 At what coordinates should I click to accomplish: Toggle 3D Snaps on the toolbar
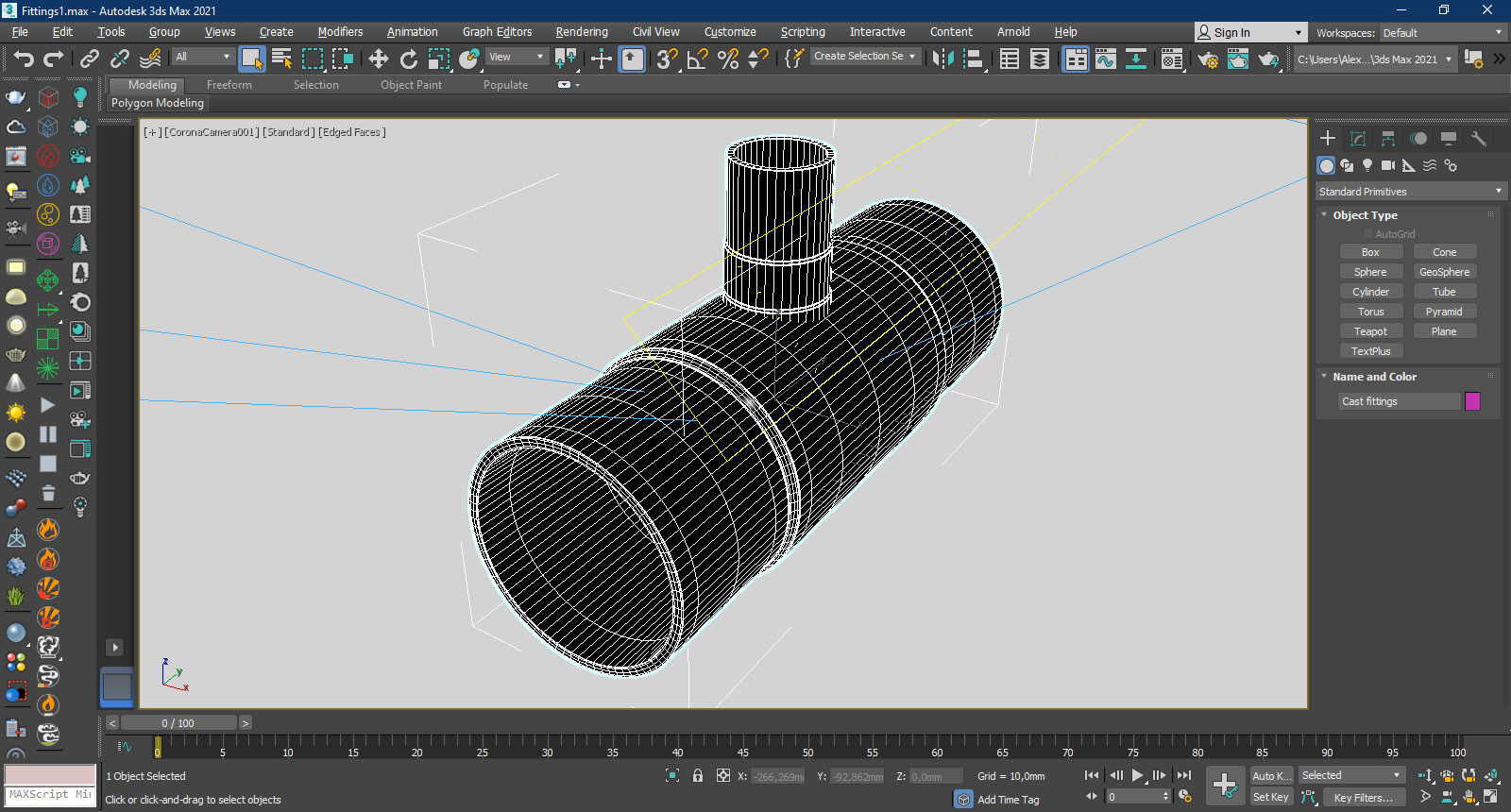[668, 59]
